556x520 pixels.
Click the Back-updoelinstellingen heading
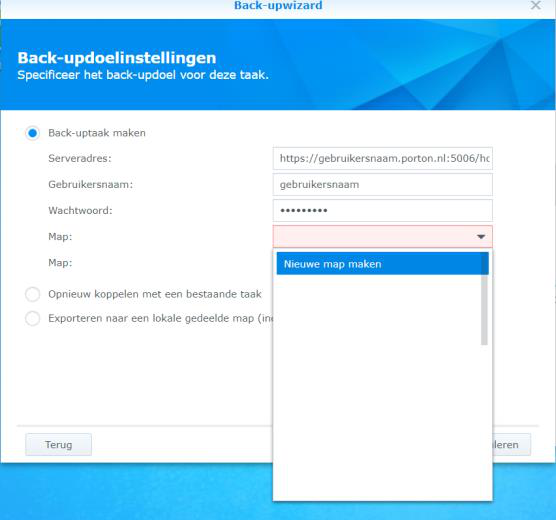pyautogui.click(x=117, y=58)
